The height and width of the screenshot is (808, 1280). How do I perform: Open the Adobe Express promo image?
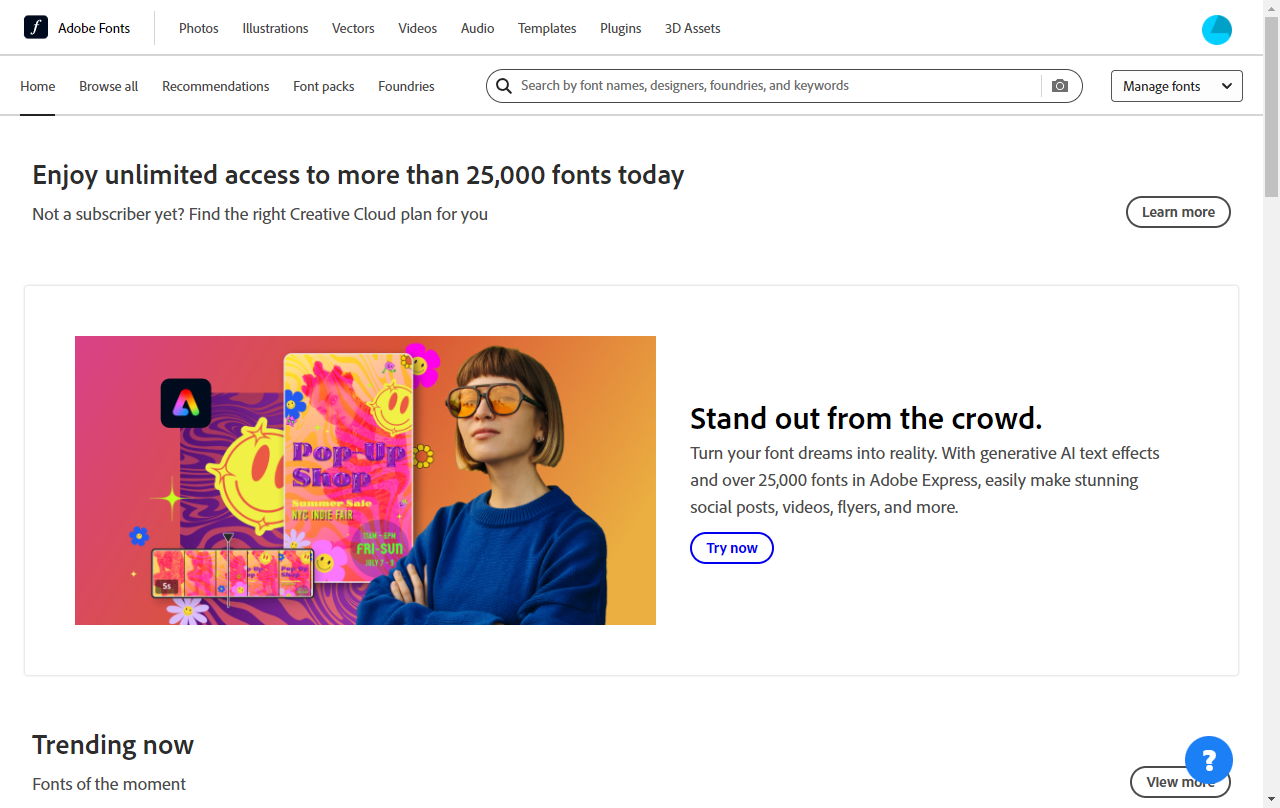(365, 480)
